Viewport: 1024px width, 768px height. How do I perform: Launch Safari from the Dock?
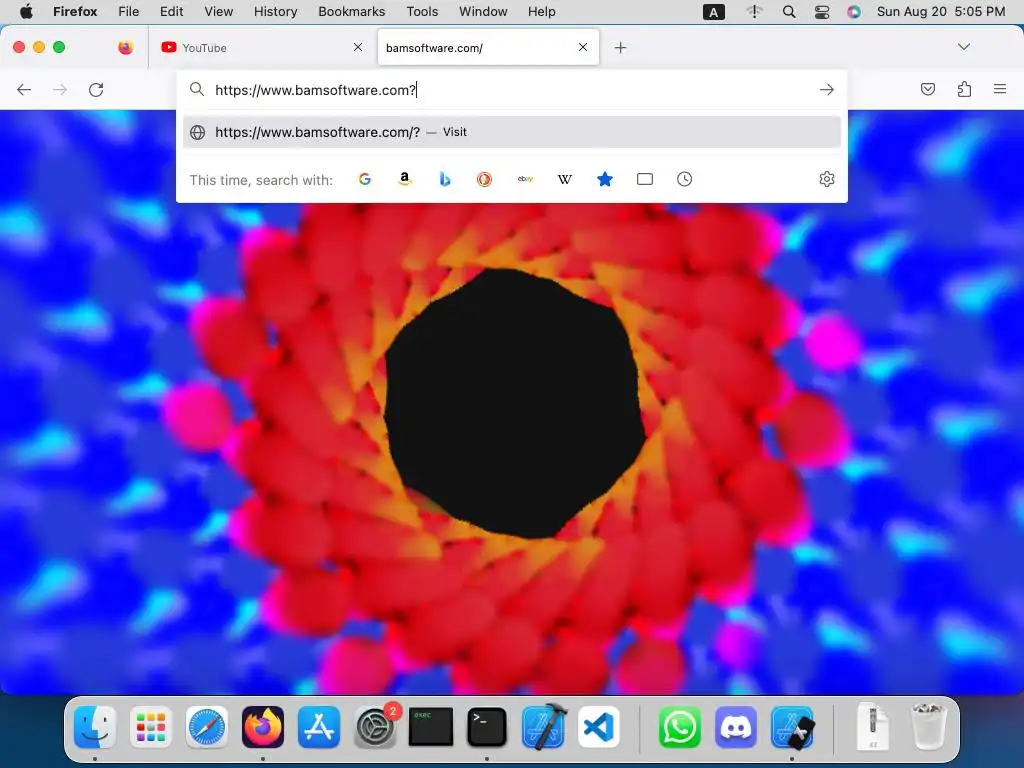click(x=207, y=727)
